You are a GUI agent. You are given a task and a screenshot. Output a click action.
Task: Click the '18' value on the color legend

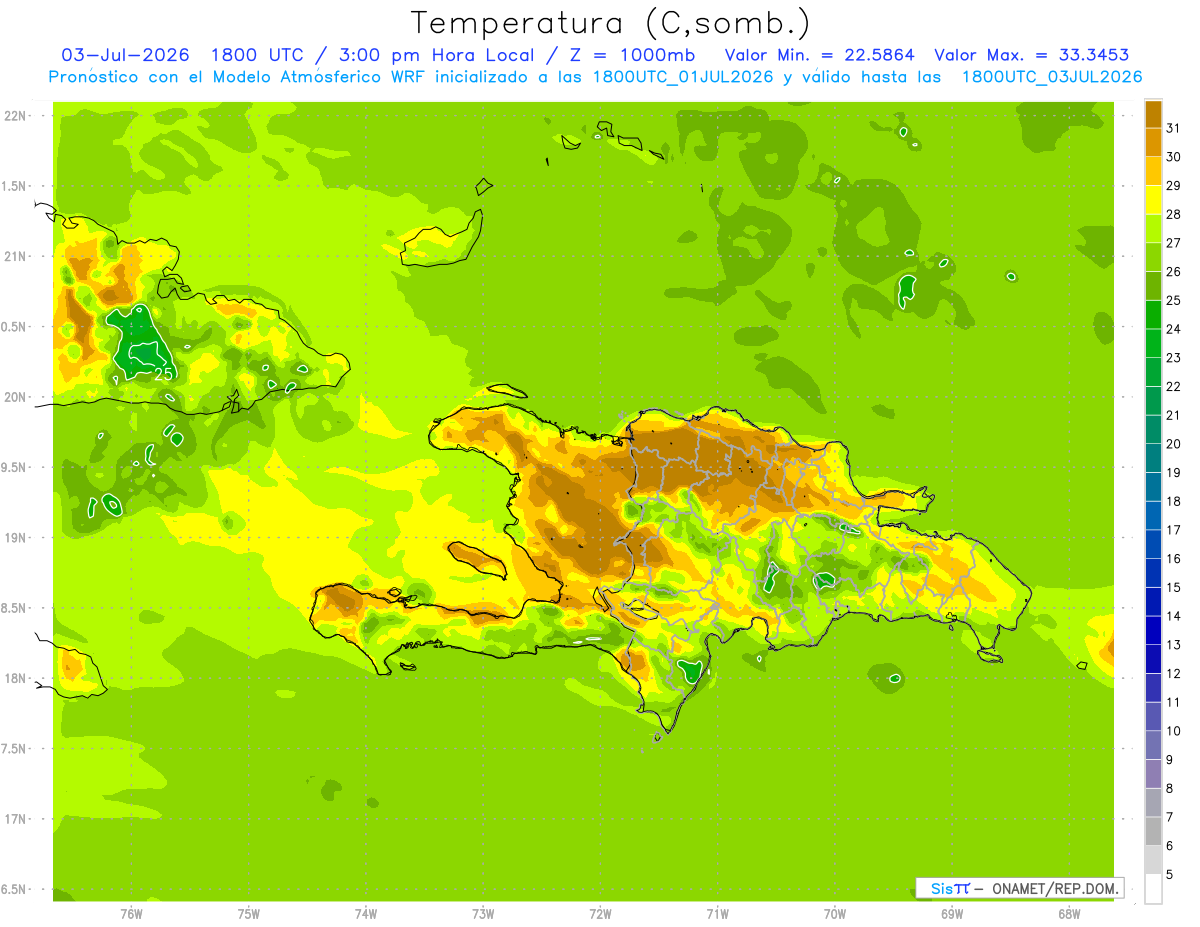point(1173,501)
